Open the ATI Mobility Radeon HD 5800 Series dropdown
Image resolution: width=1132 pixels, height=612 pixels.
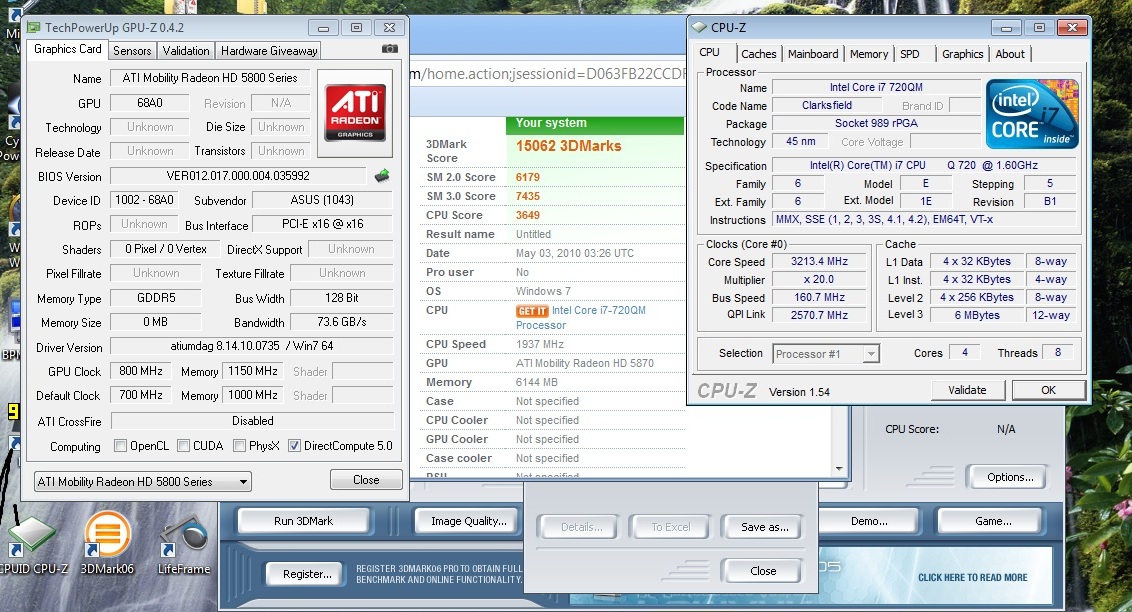coord(143,481)
